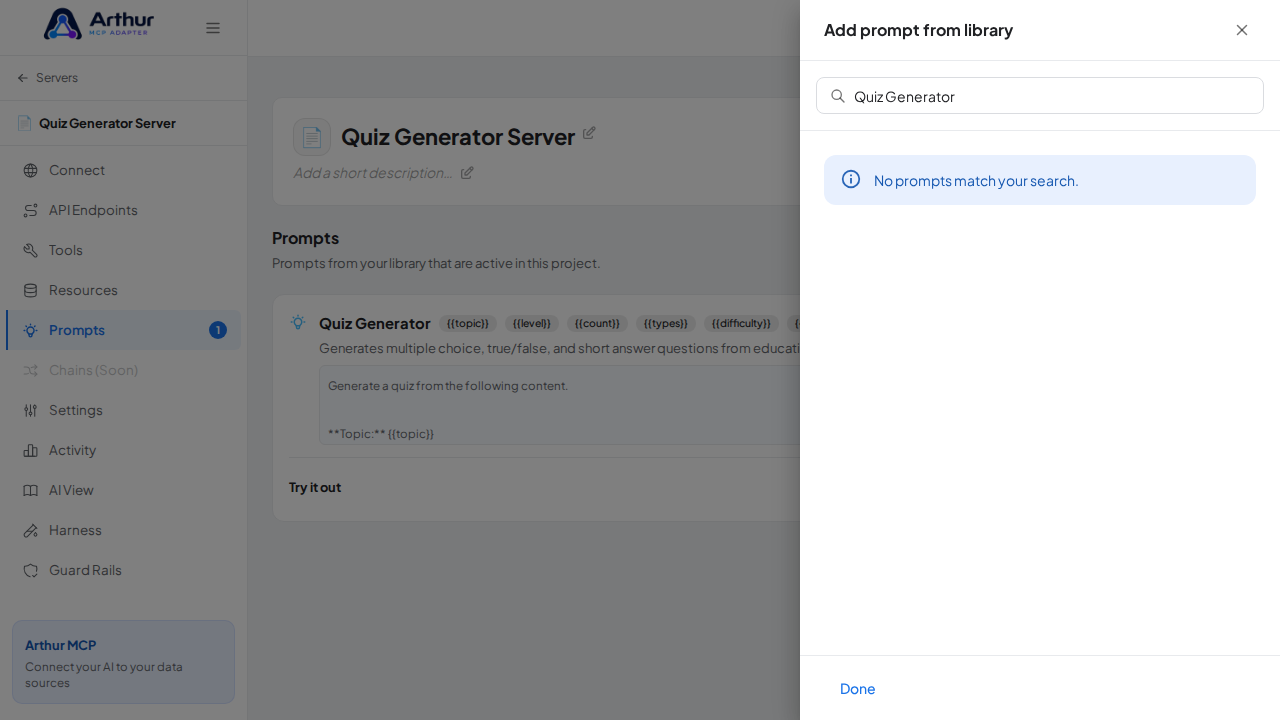Open Guard Rails in the sidebar
The height and width of the screenshot is (720, 1280).
click(x=123, y=570)
